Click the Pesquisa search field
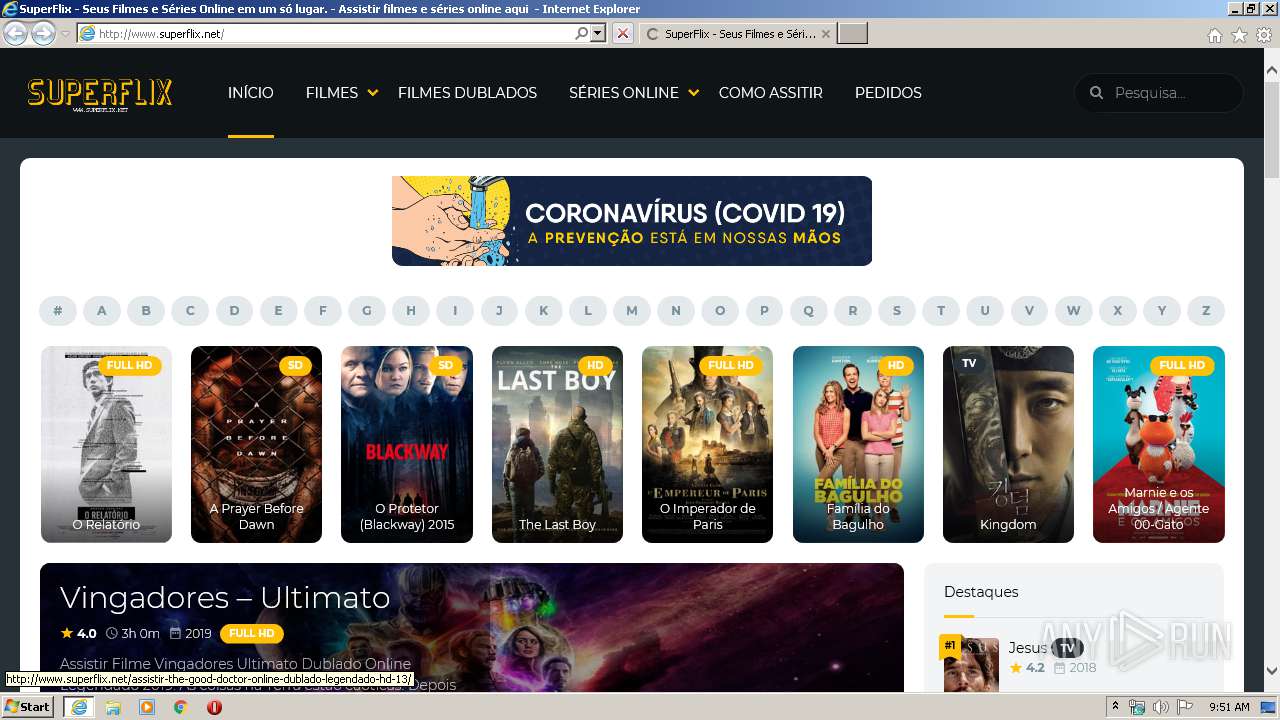This screenshot has height=720, width=1280. tap(1159, 93)
